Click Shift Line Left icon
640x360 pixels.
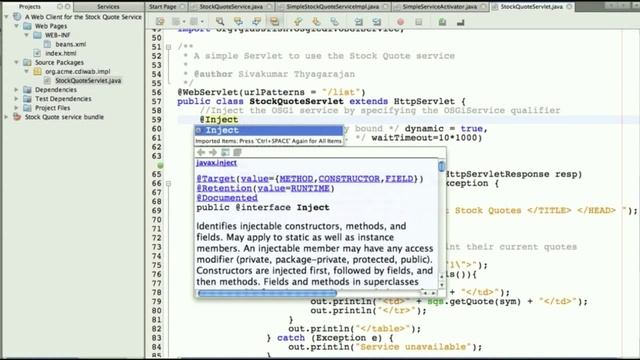(x=358, y=22)
